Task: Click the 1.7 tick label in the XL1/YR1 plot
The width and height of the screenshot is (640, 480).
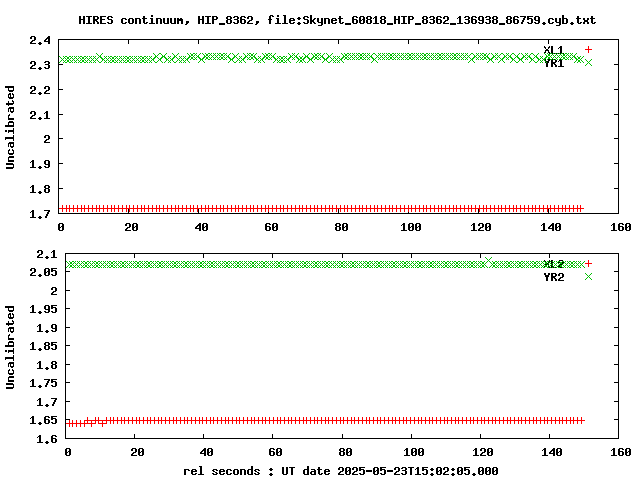Action: coord(40,213)
